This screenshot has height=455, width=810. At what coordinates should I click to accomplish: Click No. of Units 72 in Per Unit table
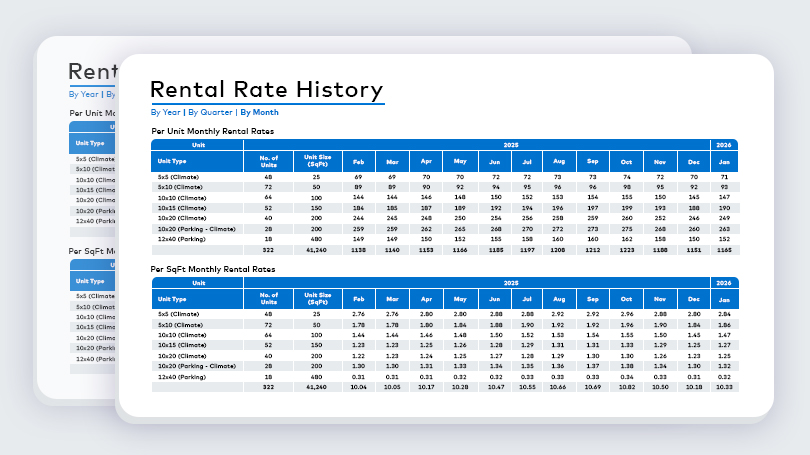tap(268, 187)
